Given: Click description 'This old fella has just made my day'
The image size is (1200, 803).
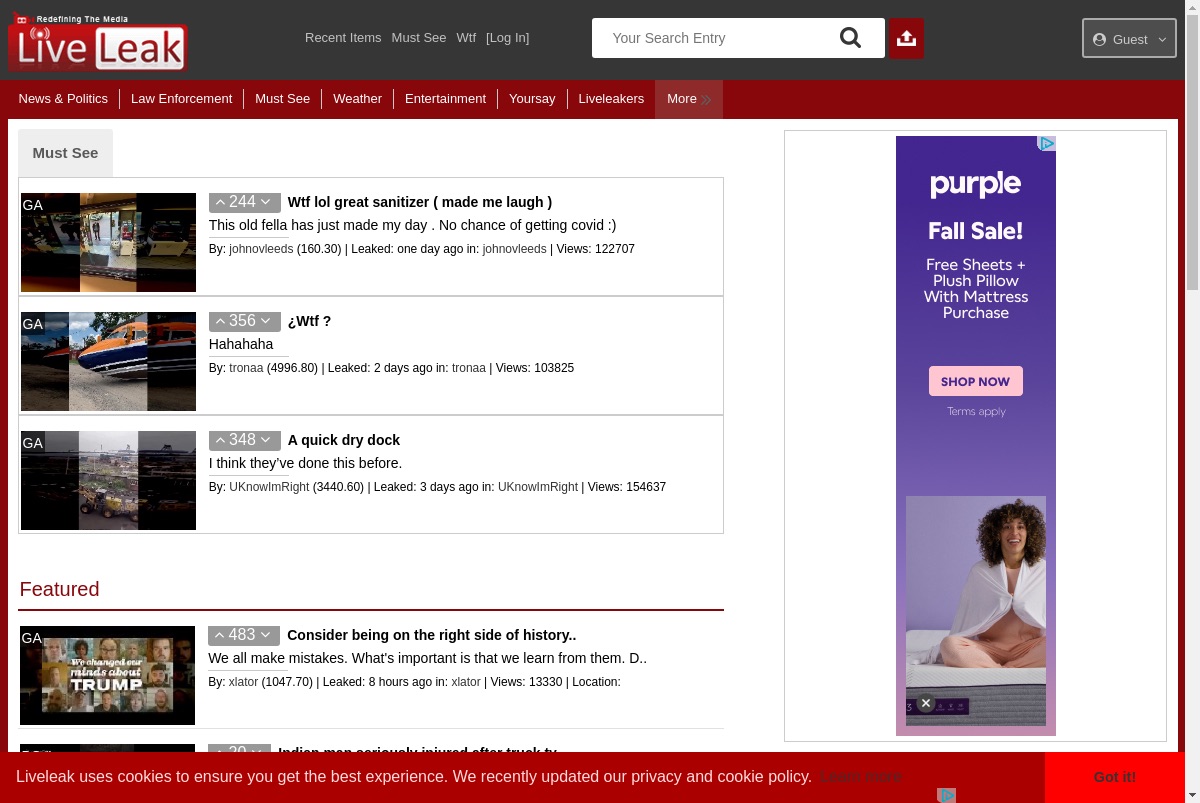Looking at the screenshot, I should (x=412, y=225).
